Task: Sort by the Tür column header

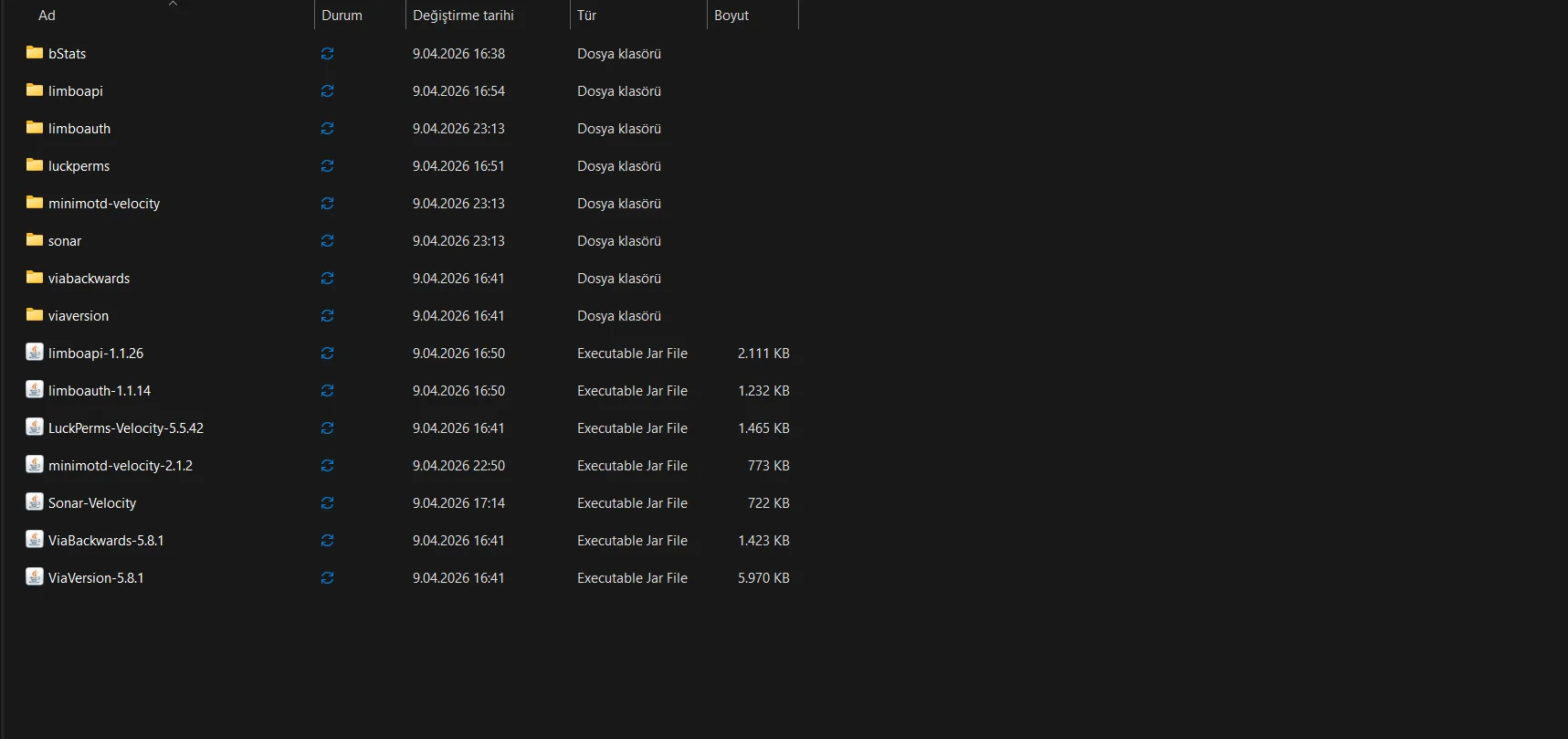Action: pyautogui.click(x=586, y=16)
